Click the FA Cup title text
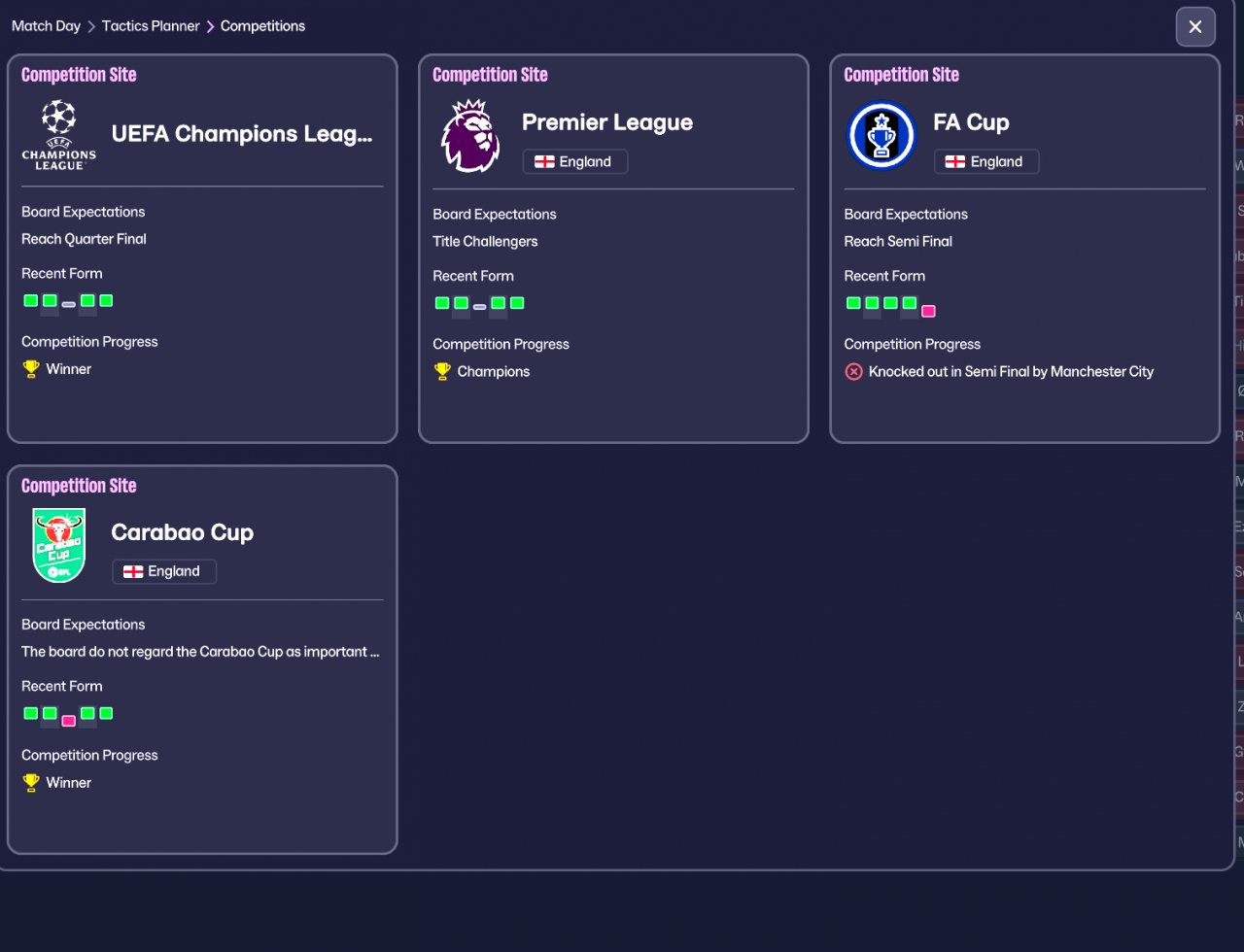The width and height of the screenshot is (1244, 952). [x=971, y=122]
